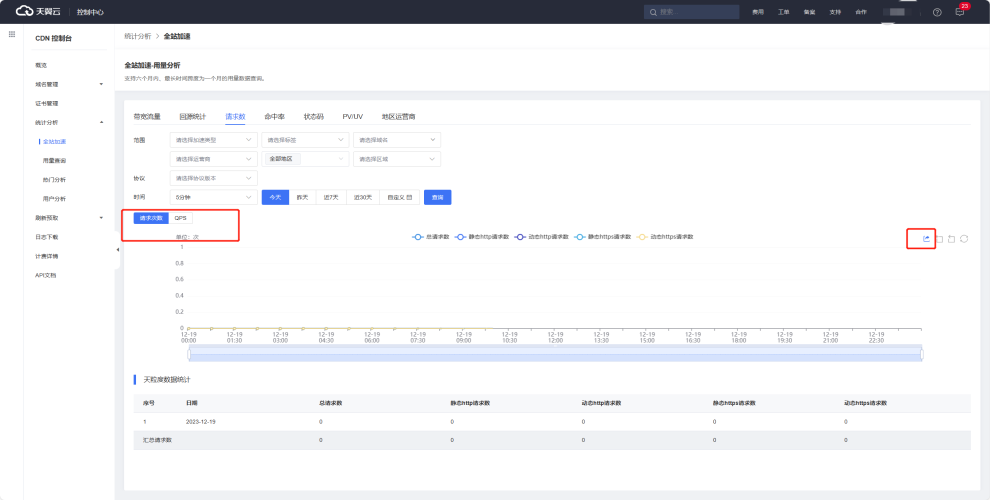Select the 近30天 time range
Image resolution: width=990 pixels, height=500 pixels.
click(x=363, y=198)
